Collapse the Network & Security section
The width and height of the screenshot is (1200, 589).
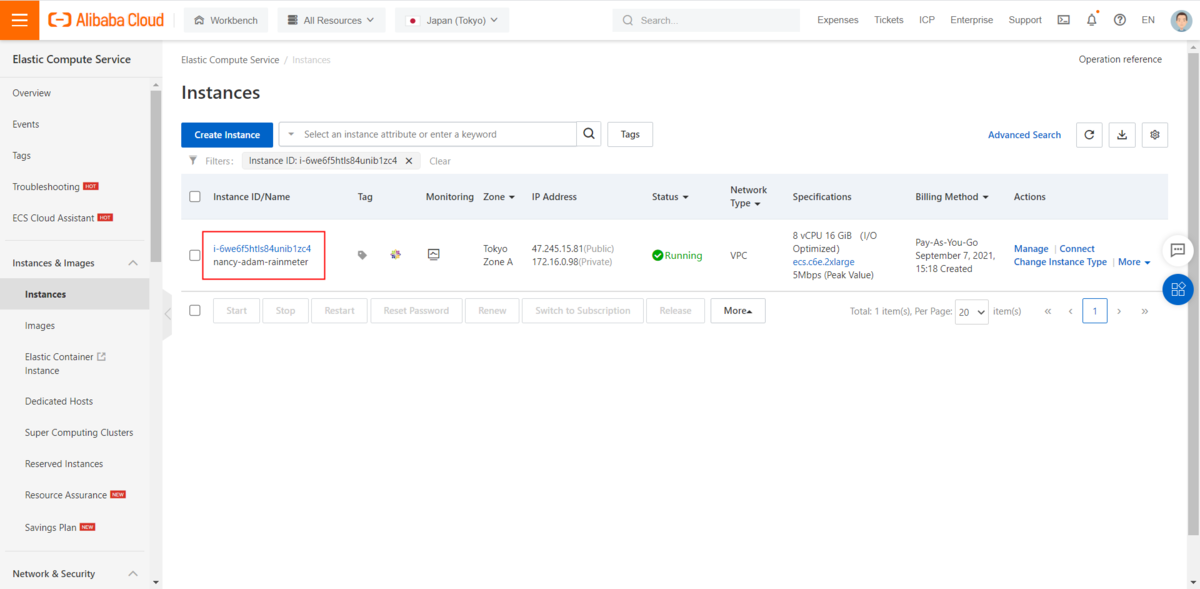pos(133,574)
